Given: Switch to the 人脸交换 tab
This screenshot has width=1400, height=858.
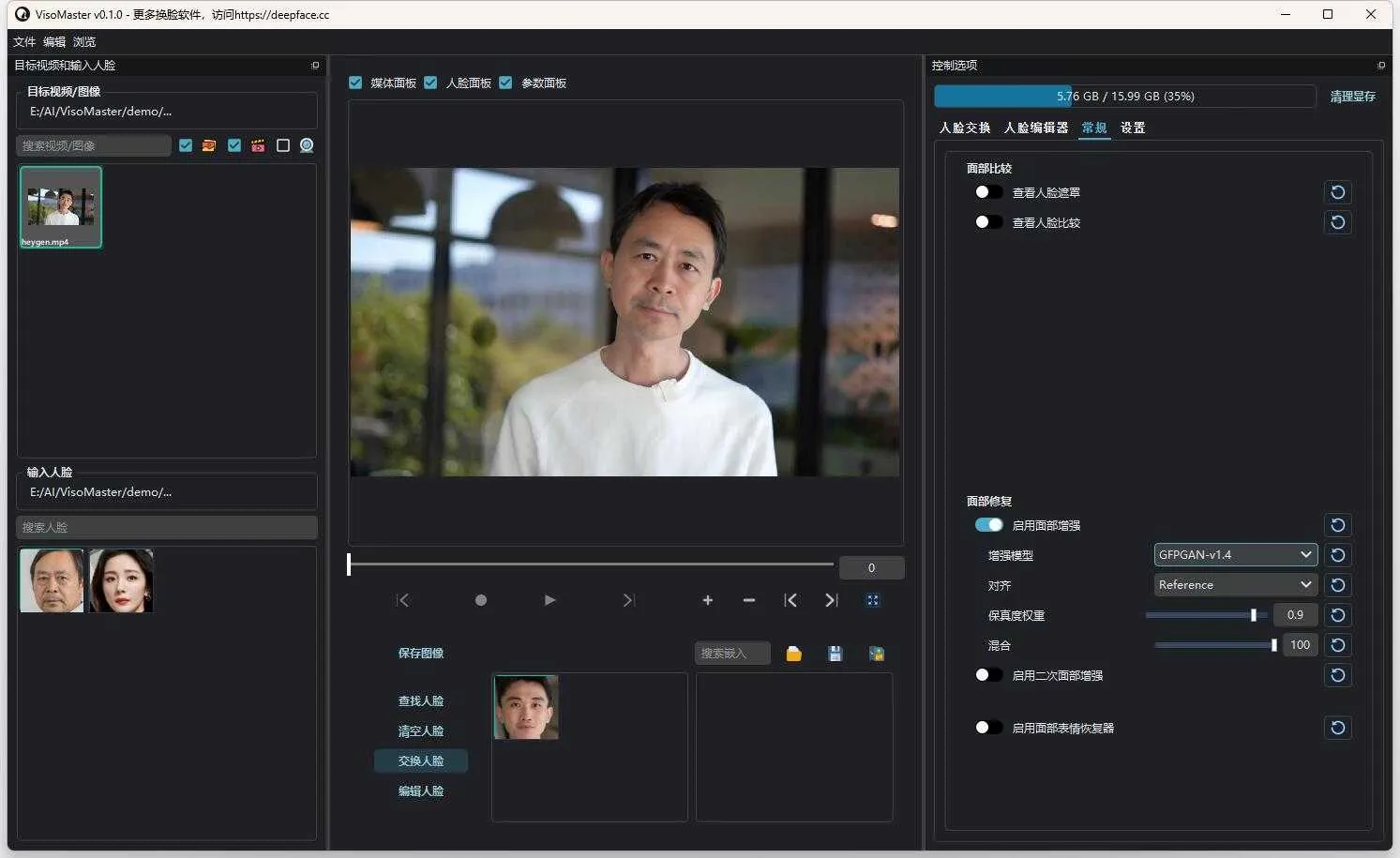Looking at the screenshot, I should click(965, 128).
